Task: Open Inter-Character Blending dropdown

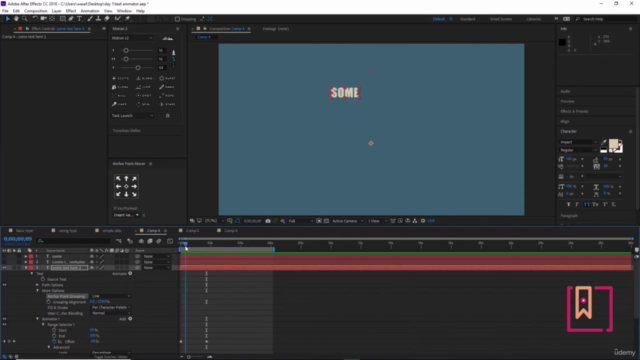Action: (x=111, y=313)
